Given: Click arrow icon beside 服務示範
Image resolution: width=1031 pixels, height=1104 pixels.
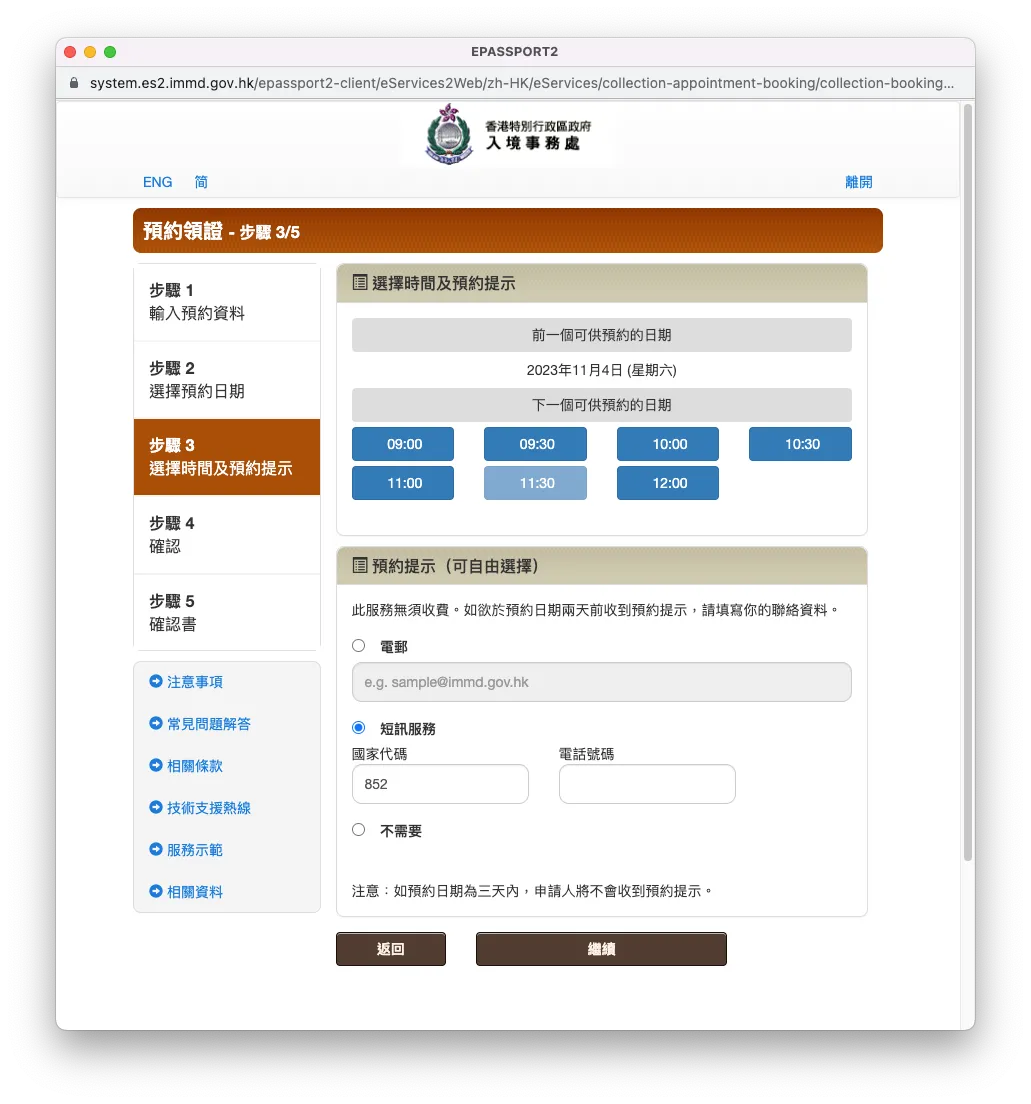Looking at the screenshot, I should [156, 849].
